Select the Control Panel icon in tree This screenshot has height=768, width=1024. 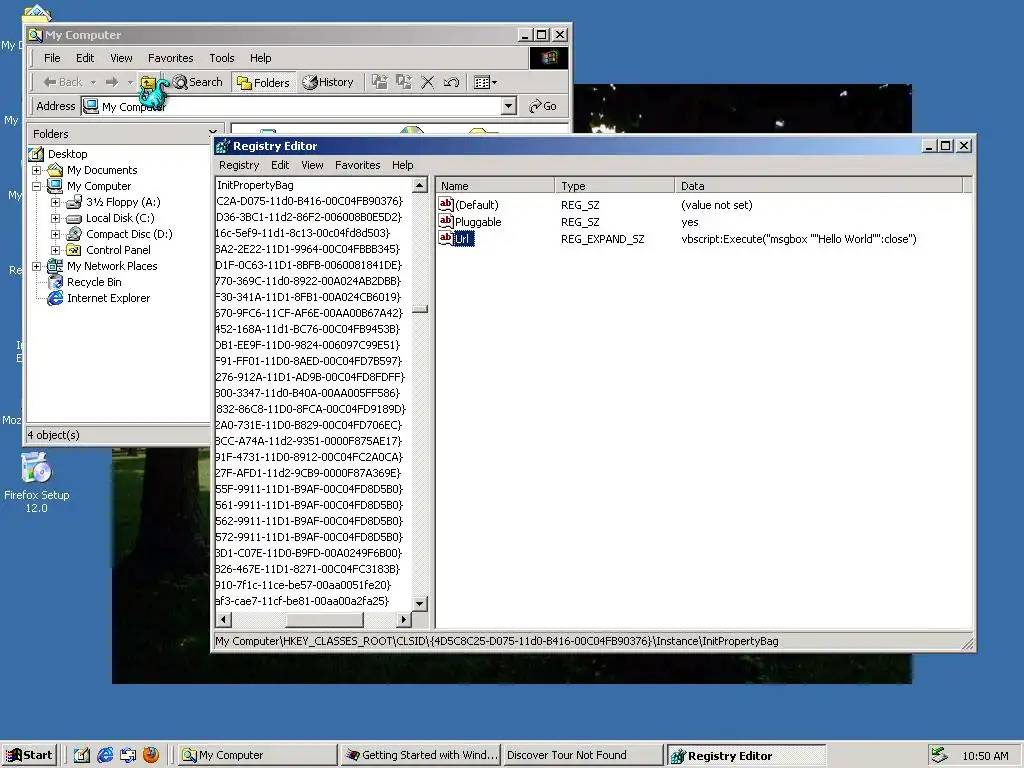click(x=74, y=250)
